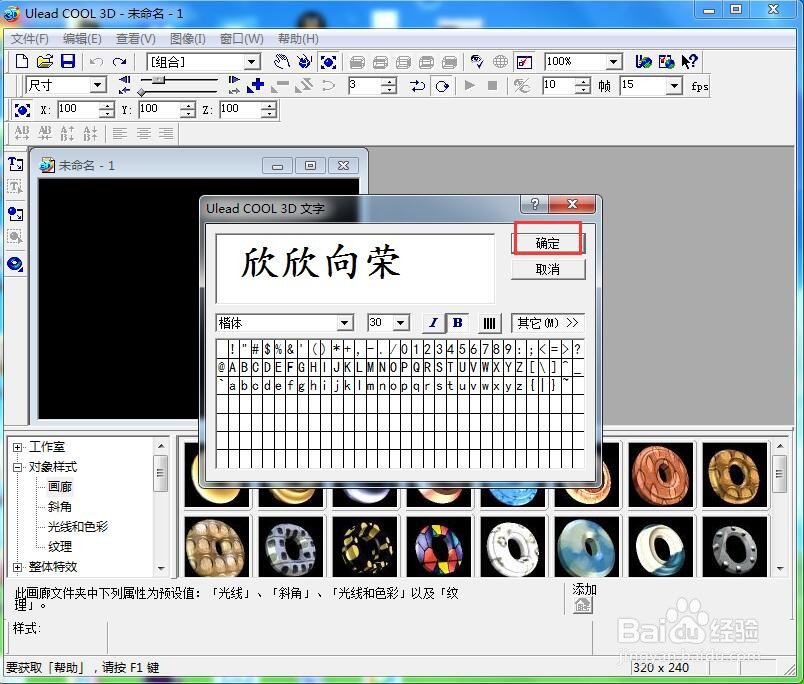The height and width of the screenshot is (684, 804).
Task: Open the font size dropdown showing 30
Action: 401,323
